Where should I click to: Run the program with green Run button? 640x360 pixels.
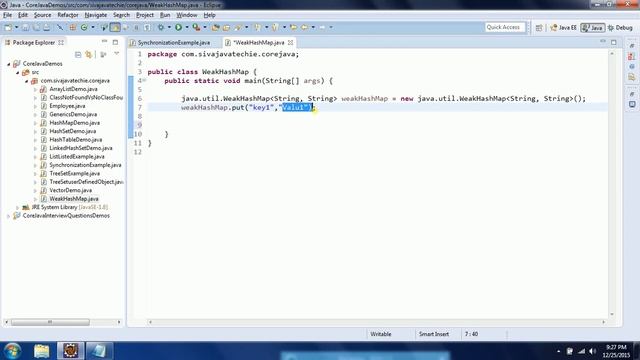(x=178, y=27)
